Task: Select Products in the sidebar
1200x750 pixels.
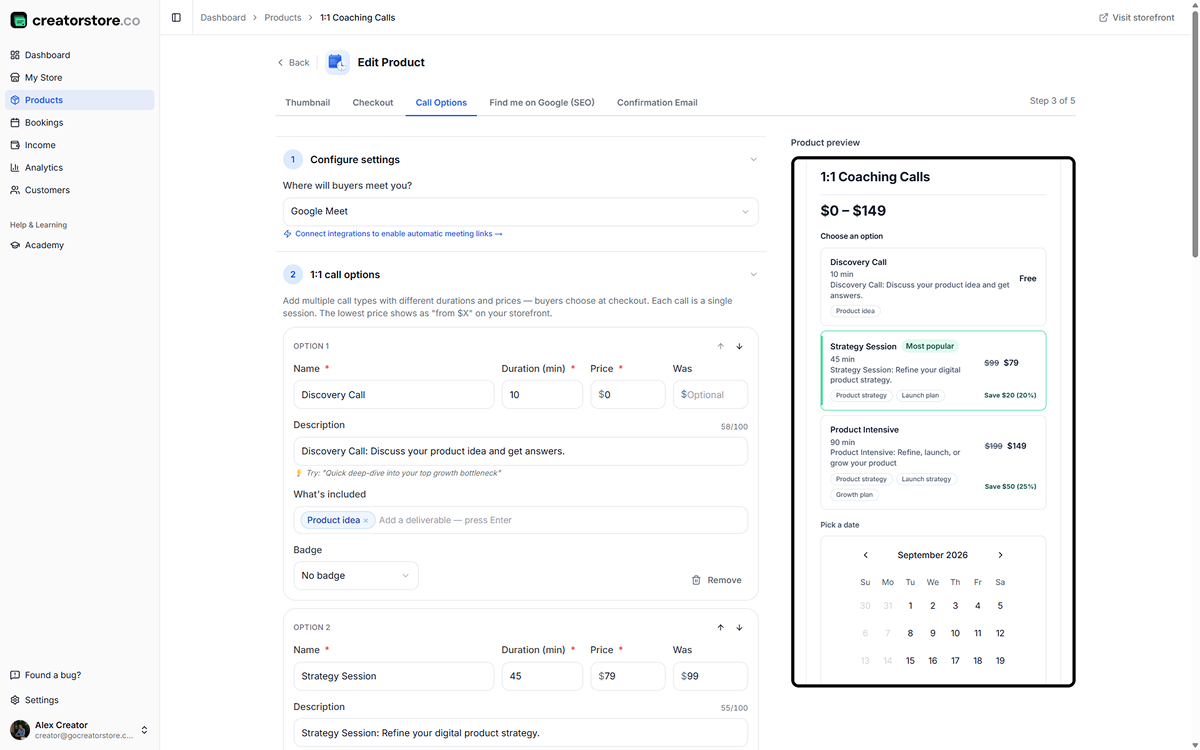Action: tap(80, 100)
